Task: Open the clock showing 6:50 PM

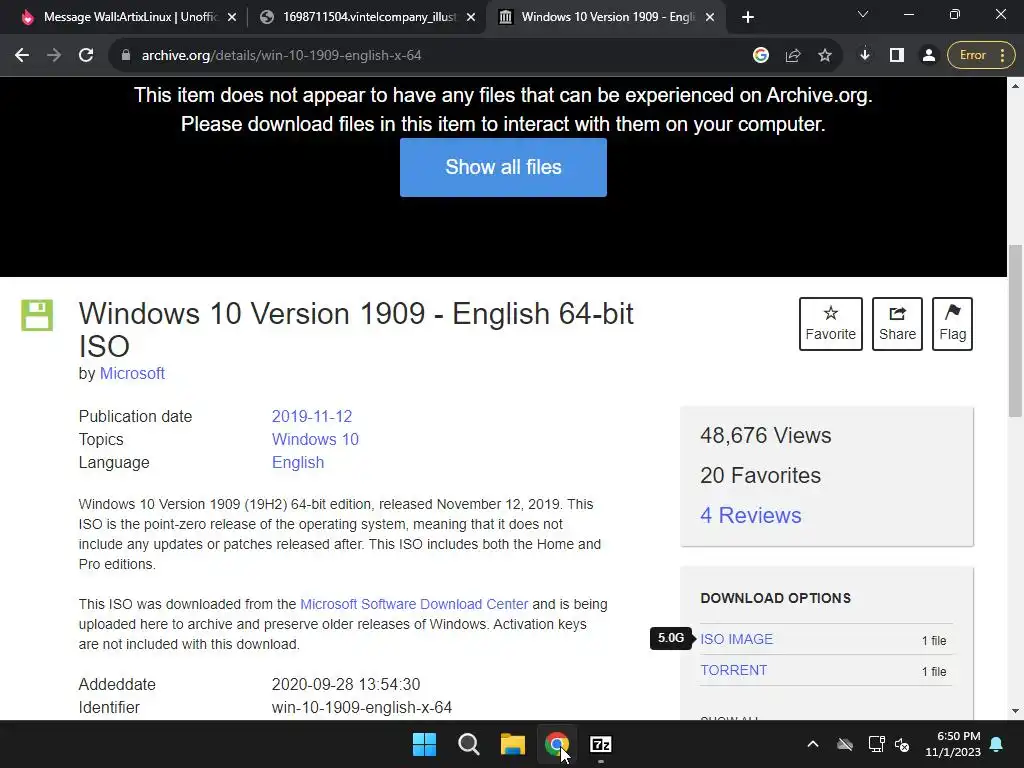Action: (x=952, y=744)
